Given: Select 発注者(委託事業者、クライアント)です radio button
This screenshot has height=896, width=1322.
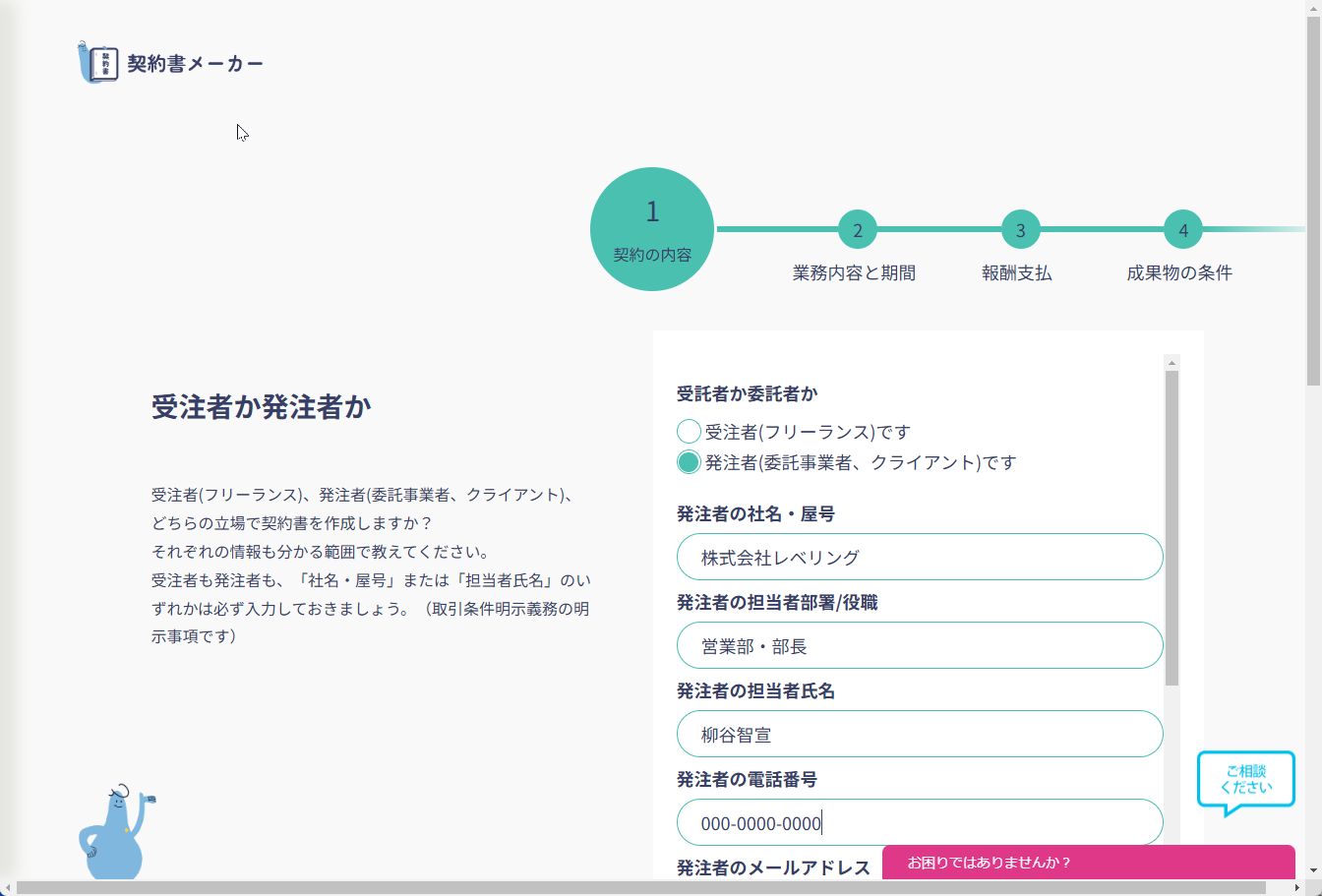Looking at the screenshot, I should point(689,461).
